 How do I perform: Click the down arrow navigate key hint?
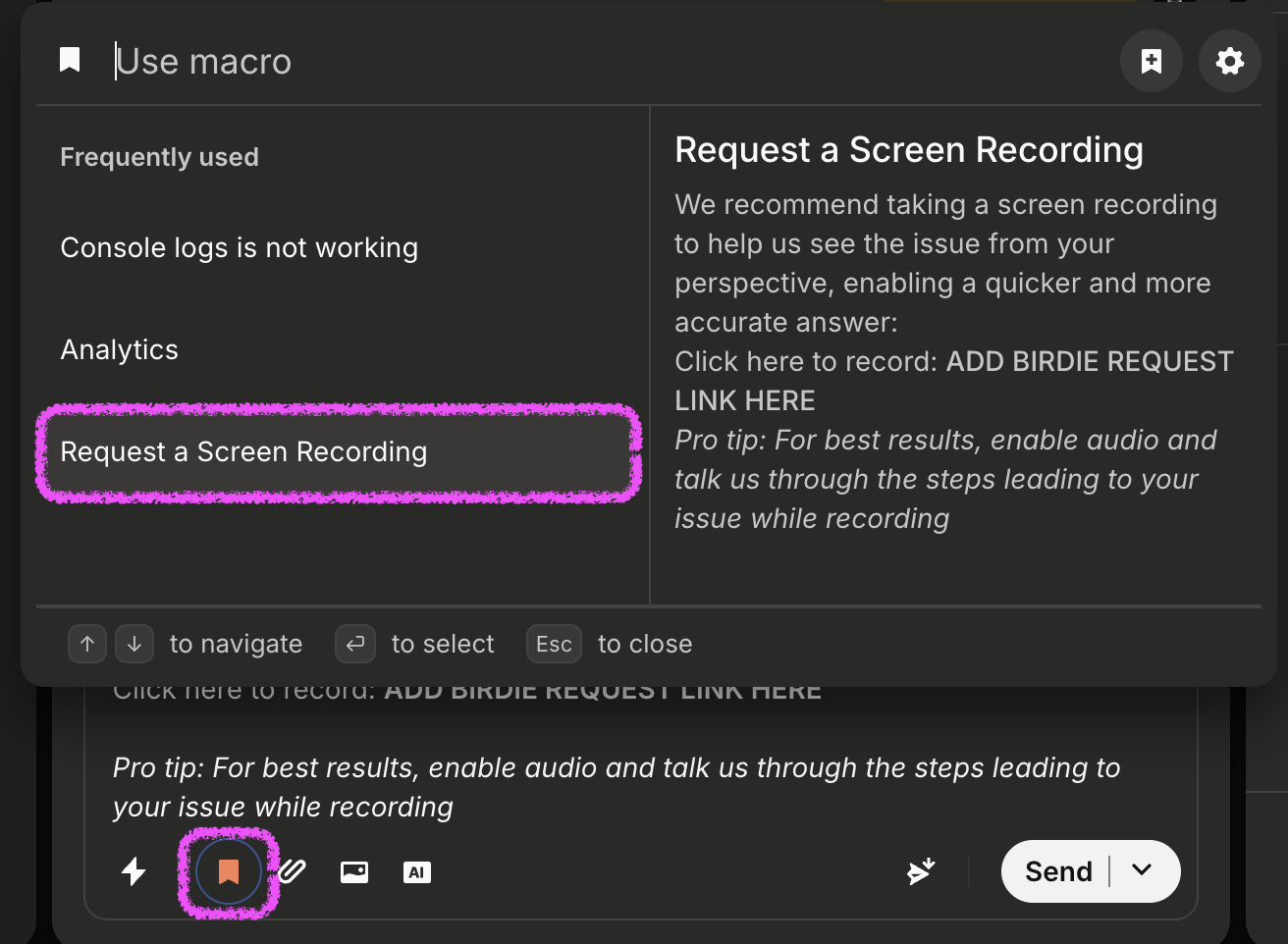pyautogui.click(x=134, y=645)
